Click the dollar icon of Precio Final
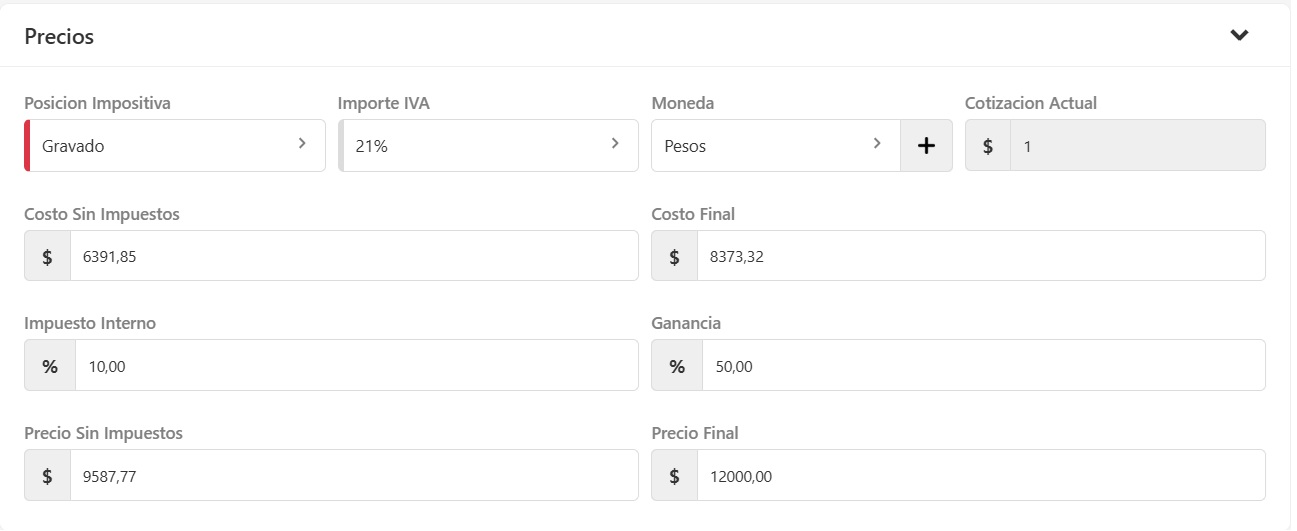This screenshot has width=1297, height=531. click(x=674, y=476)
